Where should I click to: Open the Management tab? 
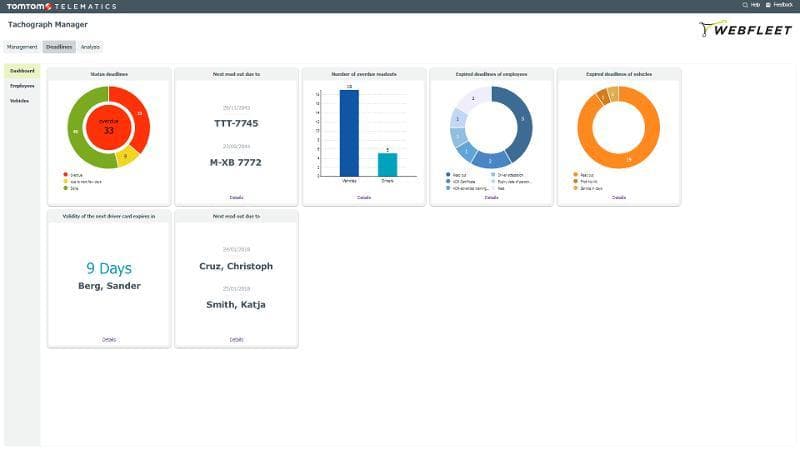[x=22, y=47]
